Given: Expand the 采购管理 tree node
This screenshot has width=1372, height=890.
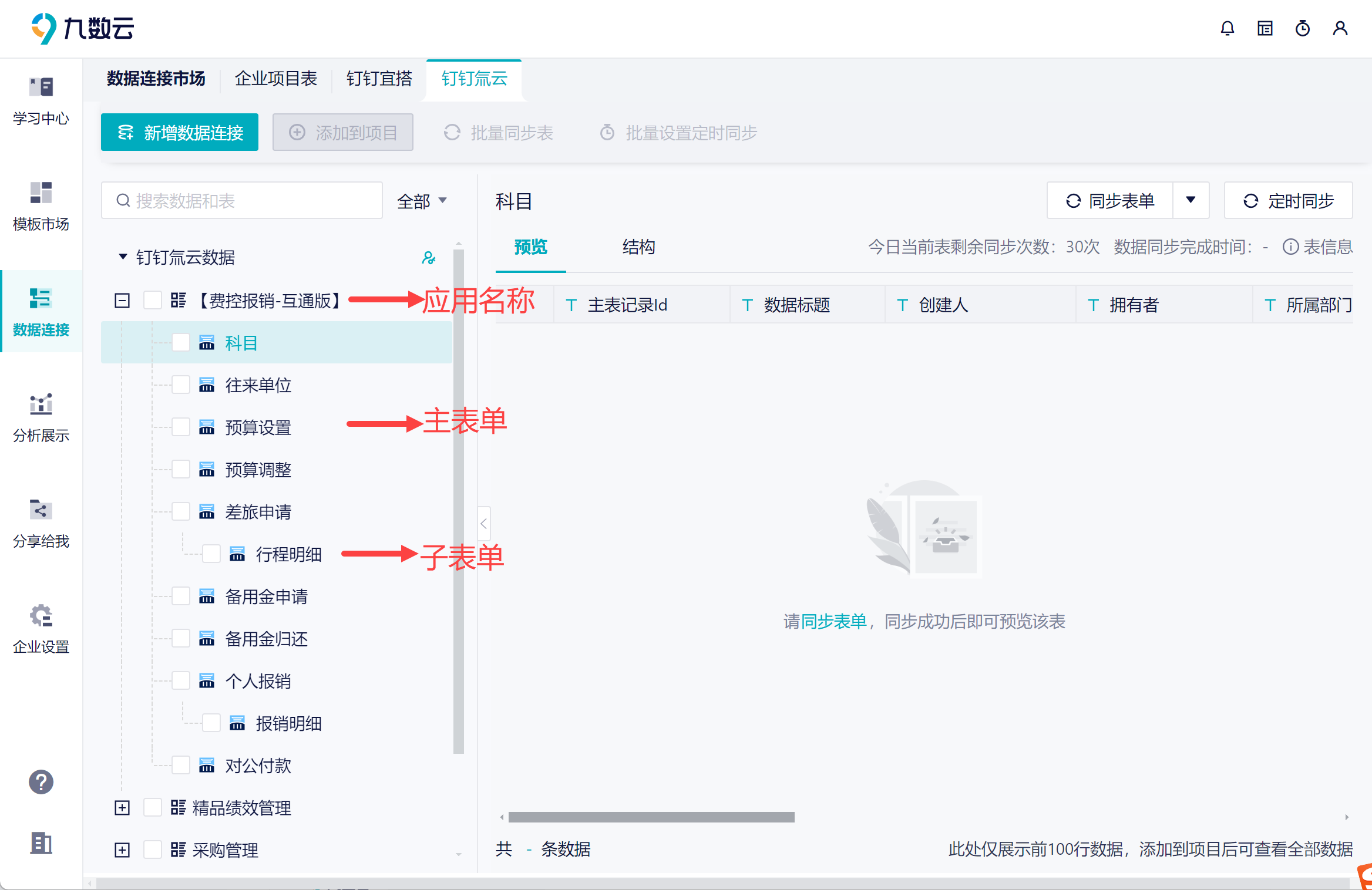Looking at the screenshot, I should [122, 850].
